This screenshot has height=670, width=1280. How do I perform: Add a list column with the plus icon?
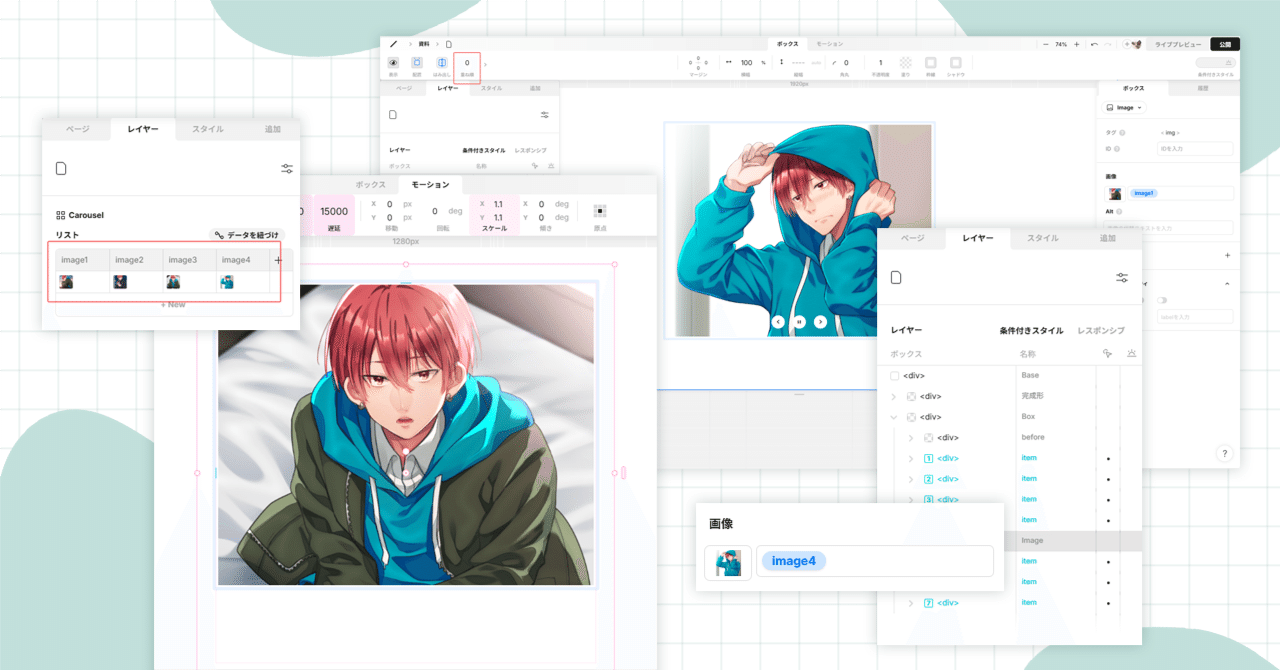click(x=278, y=260)
